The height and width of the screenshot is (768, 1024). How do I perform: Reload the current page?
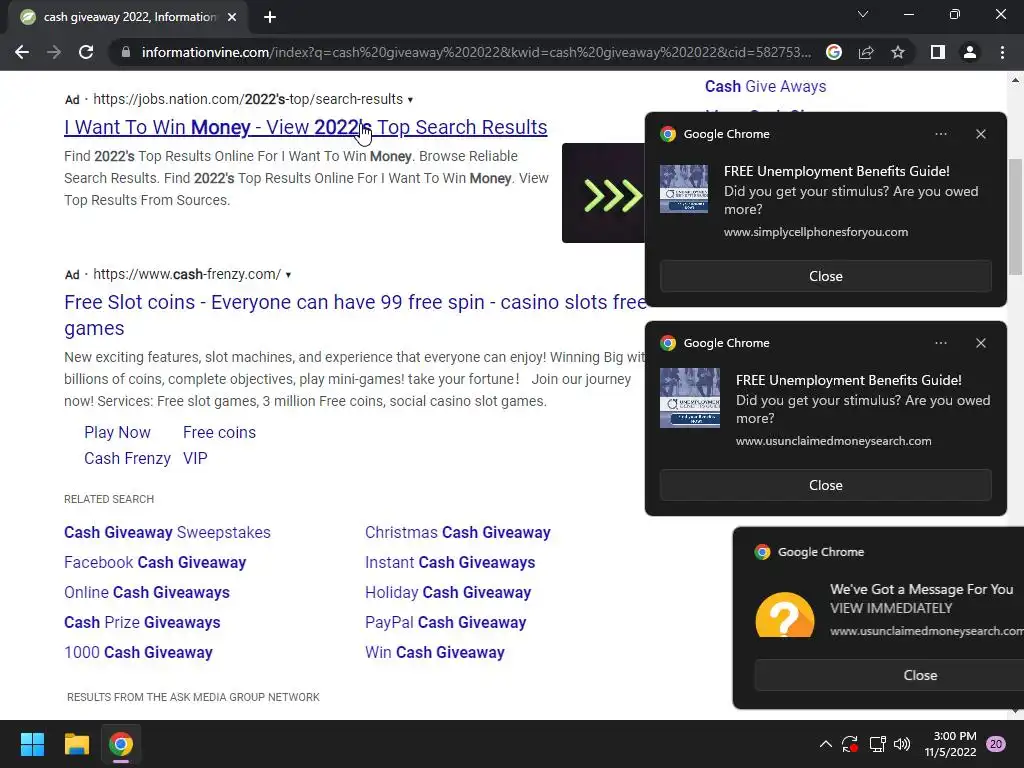[x=86, y=52]
